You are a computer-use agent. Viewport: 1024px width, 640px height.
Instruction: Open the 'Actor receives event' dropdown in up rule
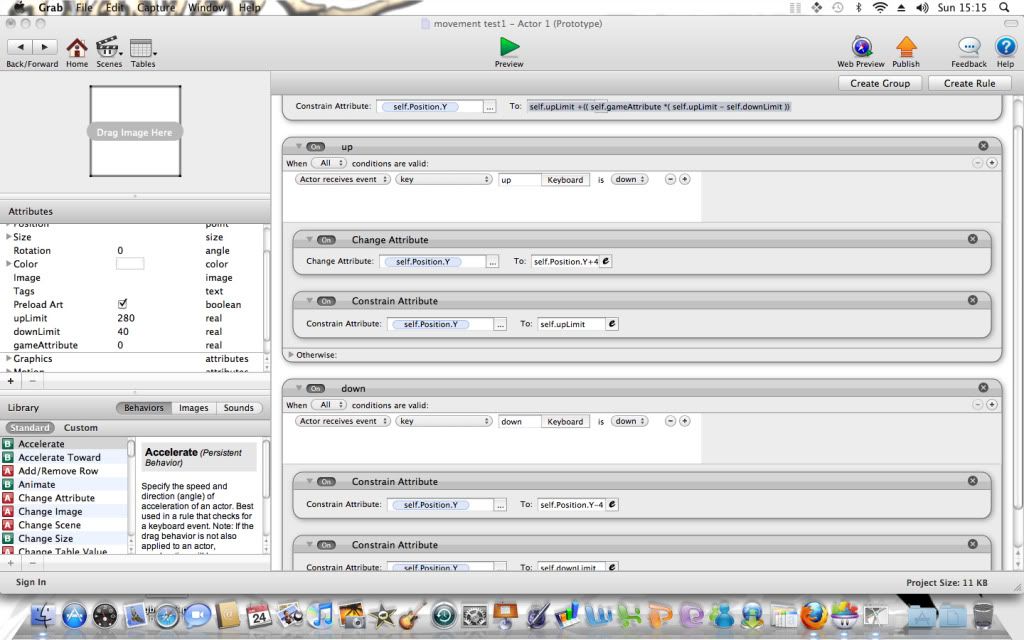point(342,180)
